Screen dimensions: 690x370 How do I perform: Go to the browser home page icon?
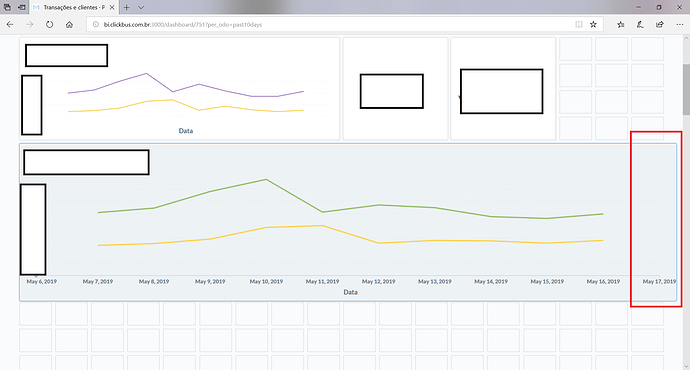(69, 25)
